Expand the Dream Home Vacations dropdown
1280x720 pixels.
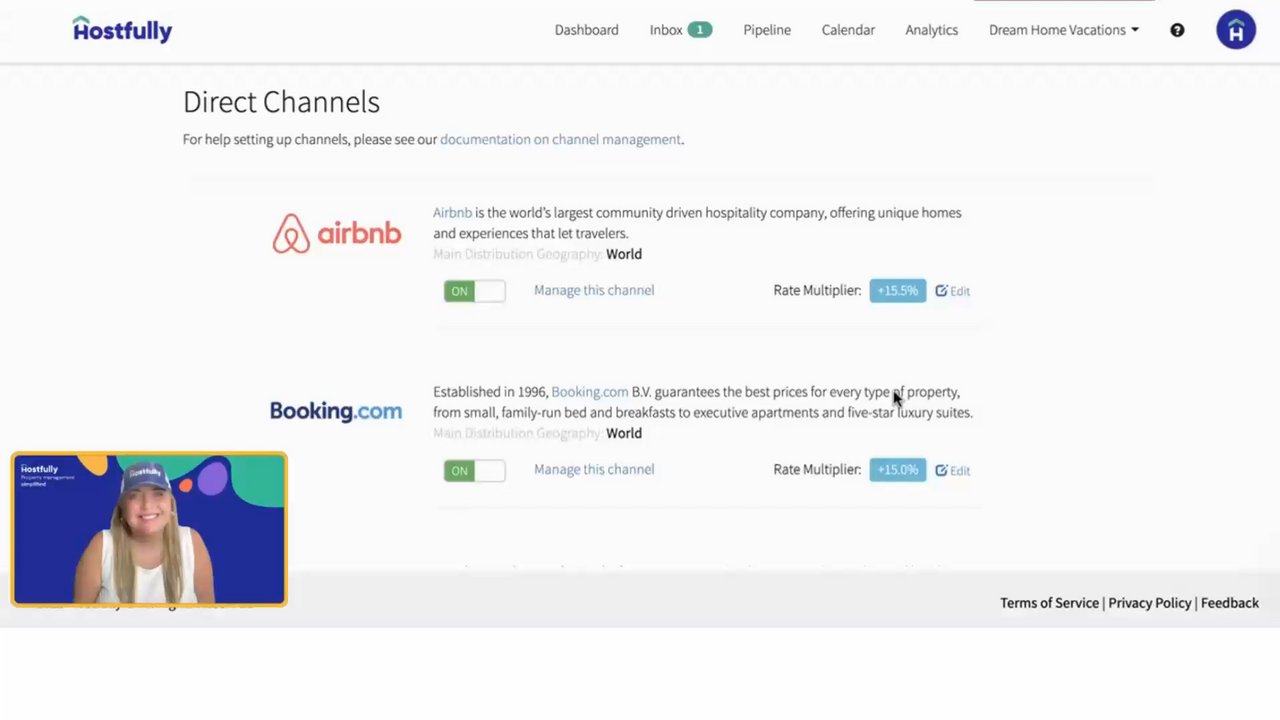1064,30
